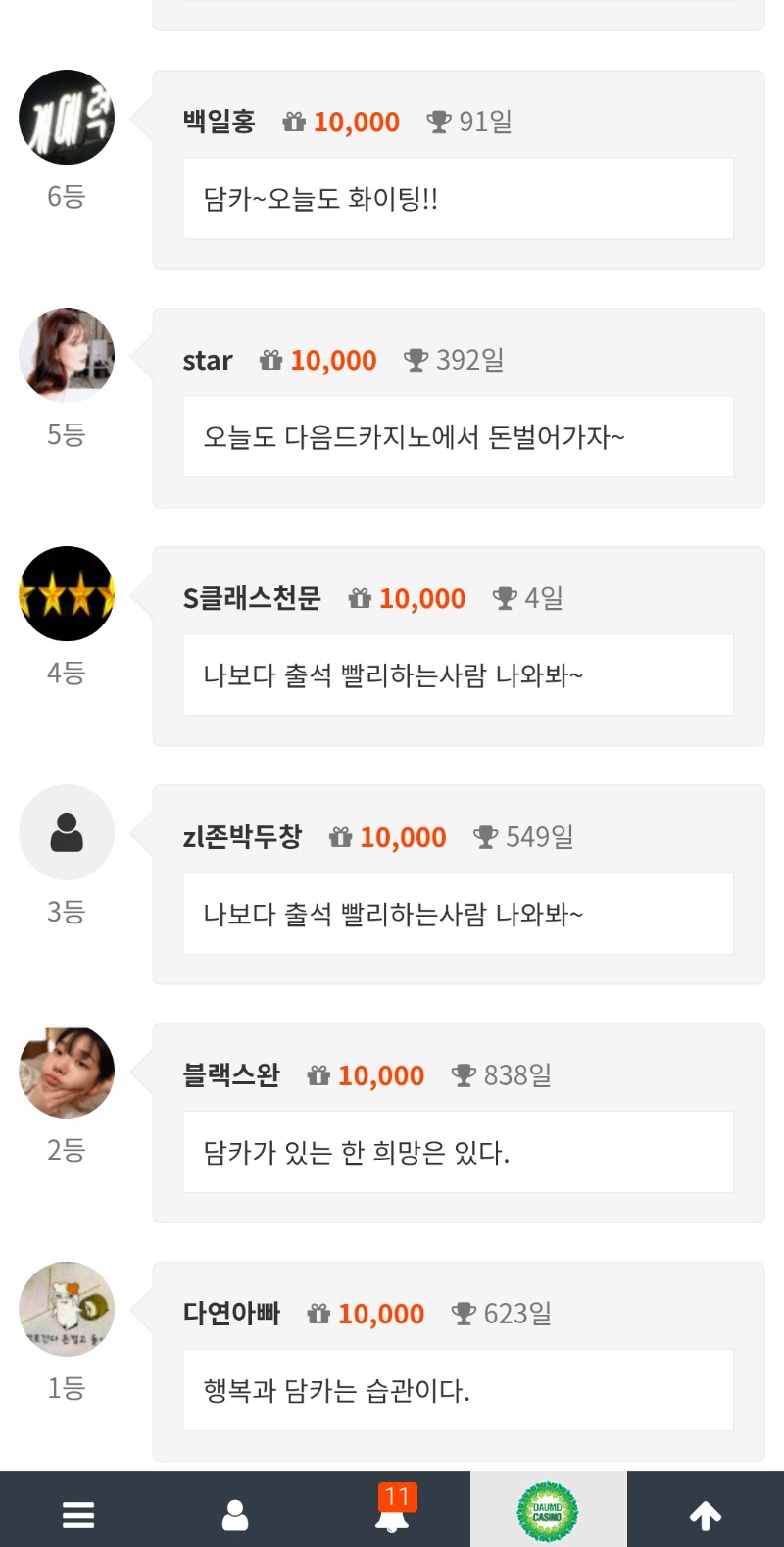784x1547 pixels.
Task: Open notifications bell with 11 badge
Action: (393, 1513)
